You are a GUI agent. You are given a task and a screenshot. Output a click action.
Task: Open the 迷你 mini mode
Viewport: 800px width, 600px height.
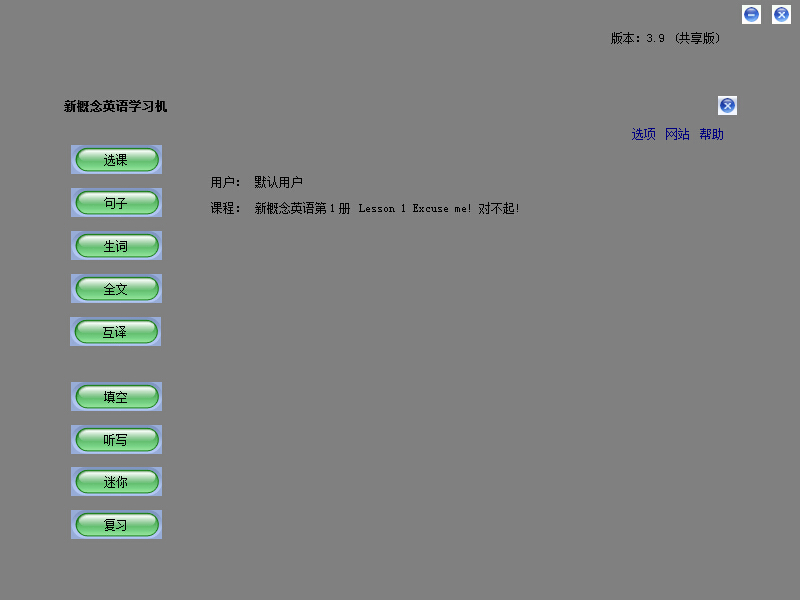tap(116, 481)
